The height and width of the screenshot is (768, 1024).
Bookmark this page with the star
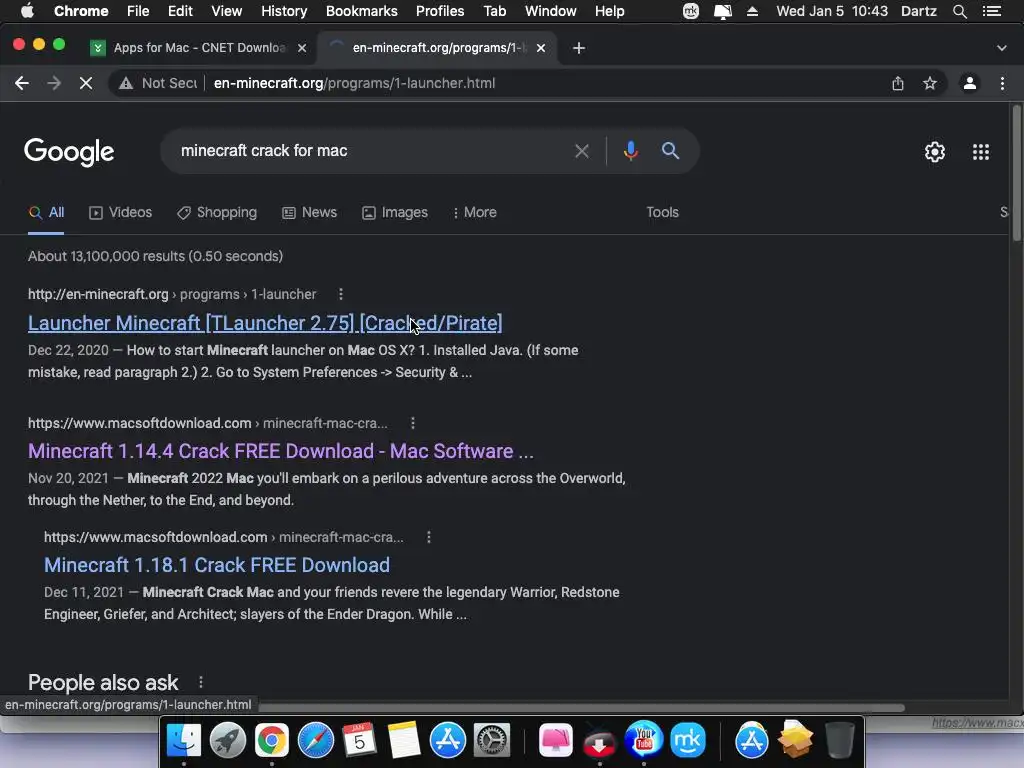(x=930, y=83)
